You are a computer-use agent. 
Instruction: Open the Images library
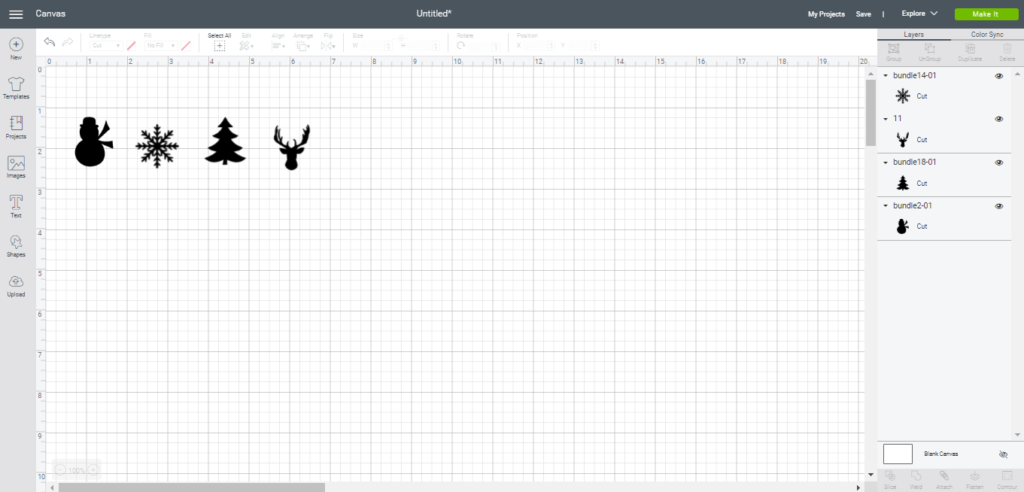[16, 166]
